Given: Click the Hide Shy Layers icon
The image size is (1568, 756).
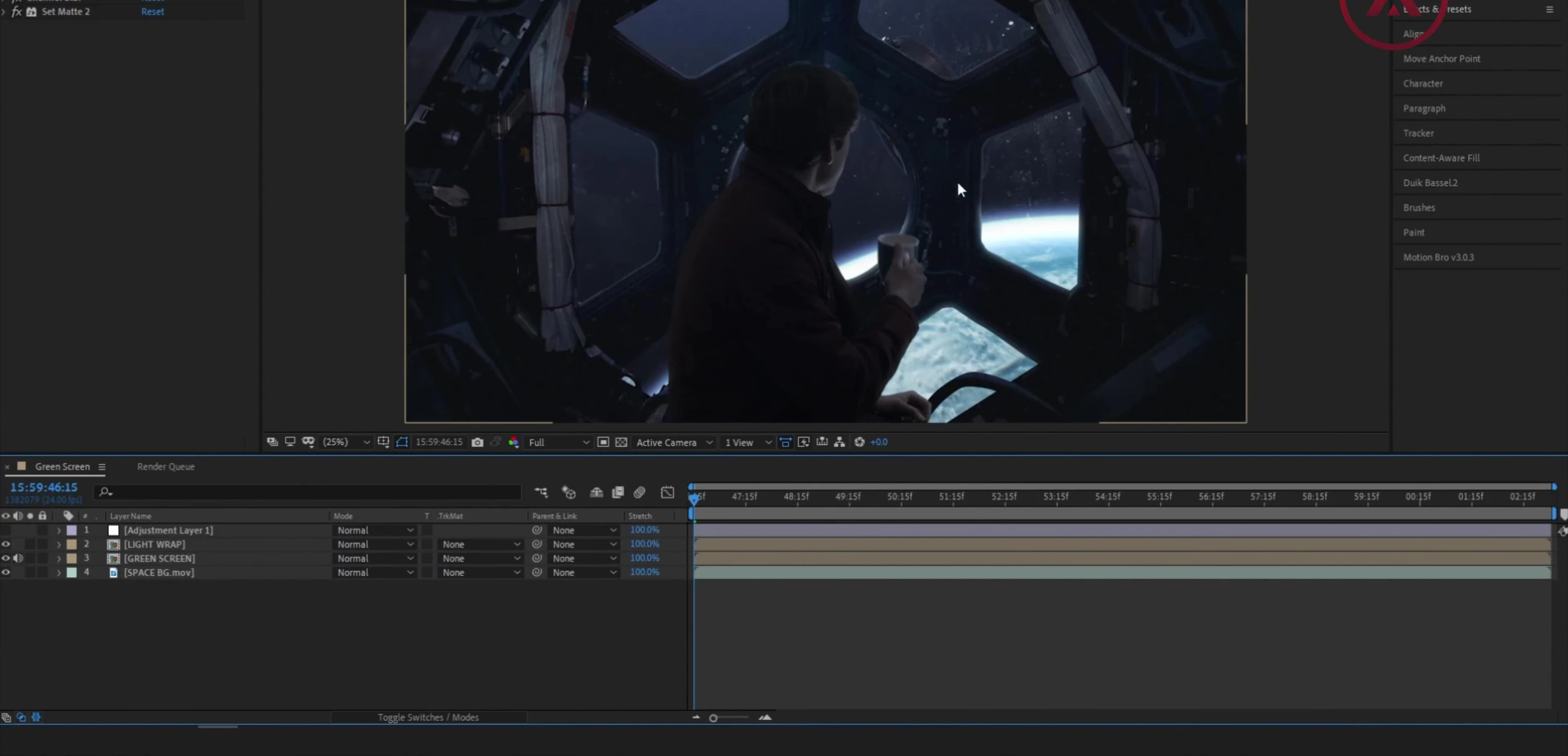Looking at the screenshot, I should [596, 492].
